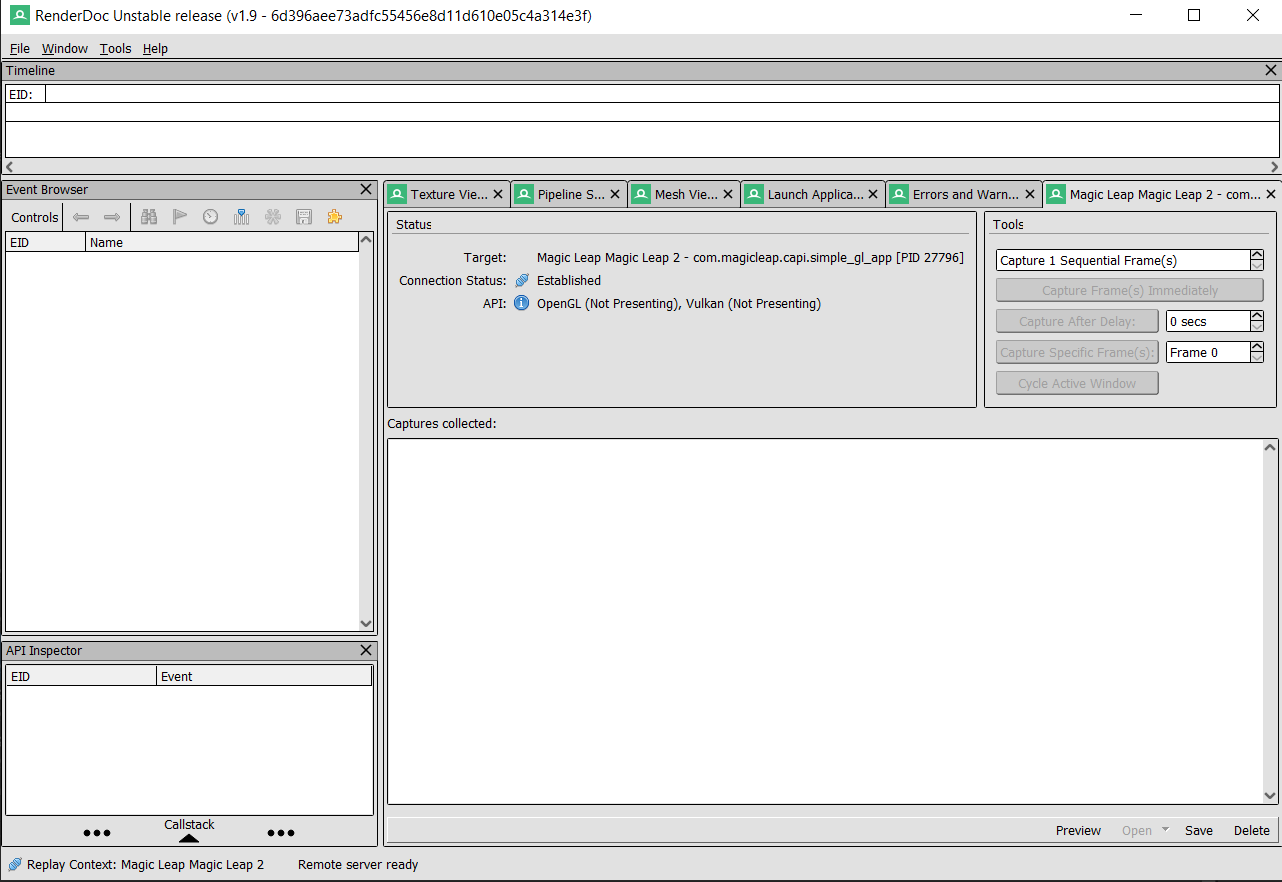The height and width of the screenshot is (882, 1282).
Task: Click the Connection Status plug icon
Action: click(521, 280)
